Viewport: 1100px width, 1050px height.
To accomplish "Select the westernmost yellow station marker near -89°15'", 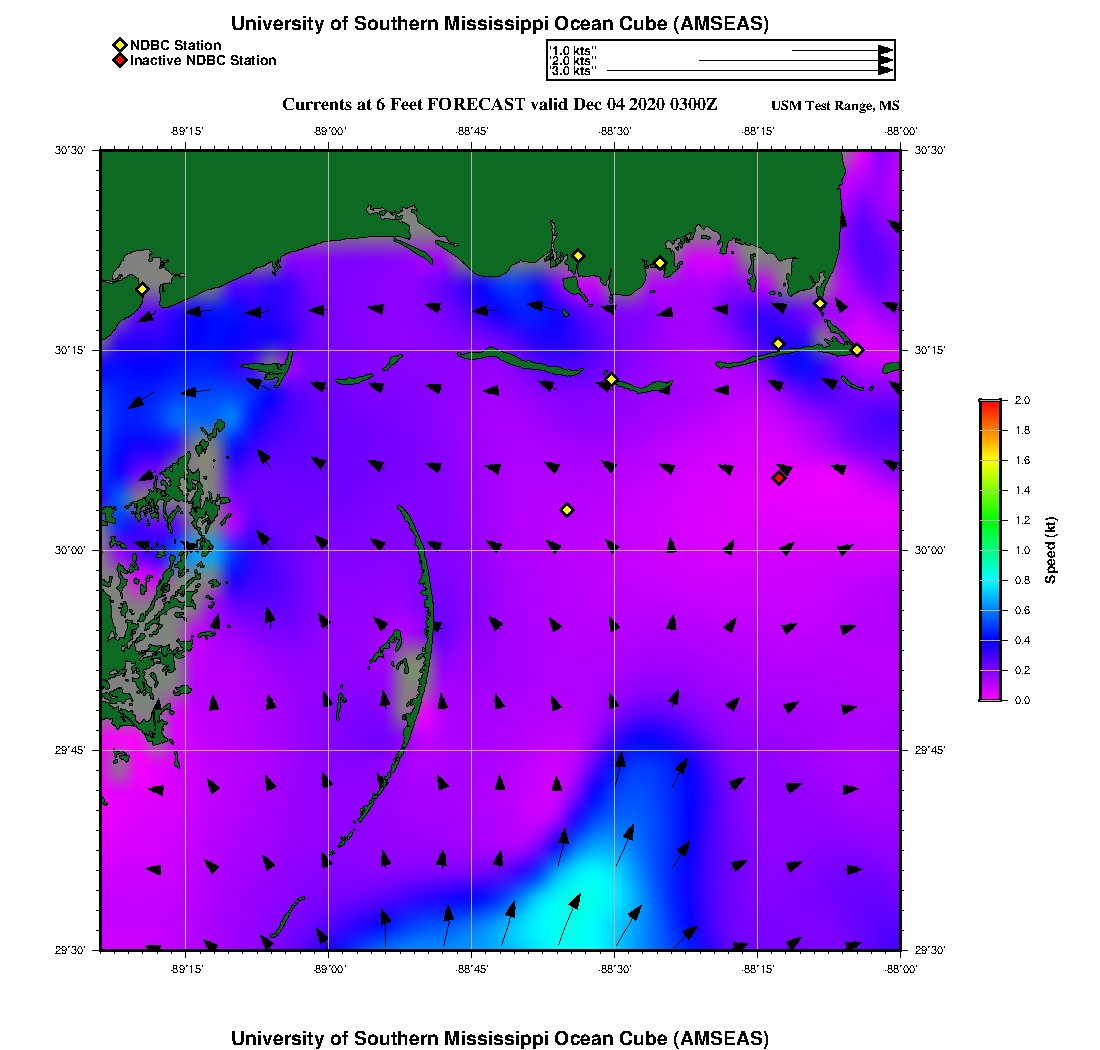I will click(142, 289).
